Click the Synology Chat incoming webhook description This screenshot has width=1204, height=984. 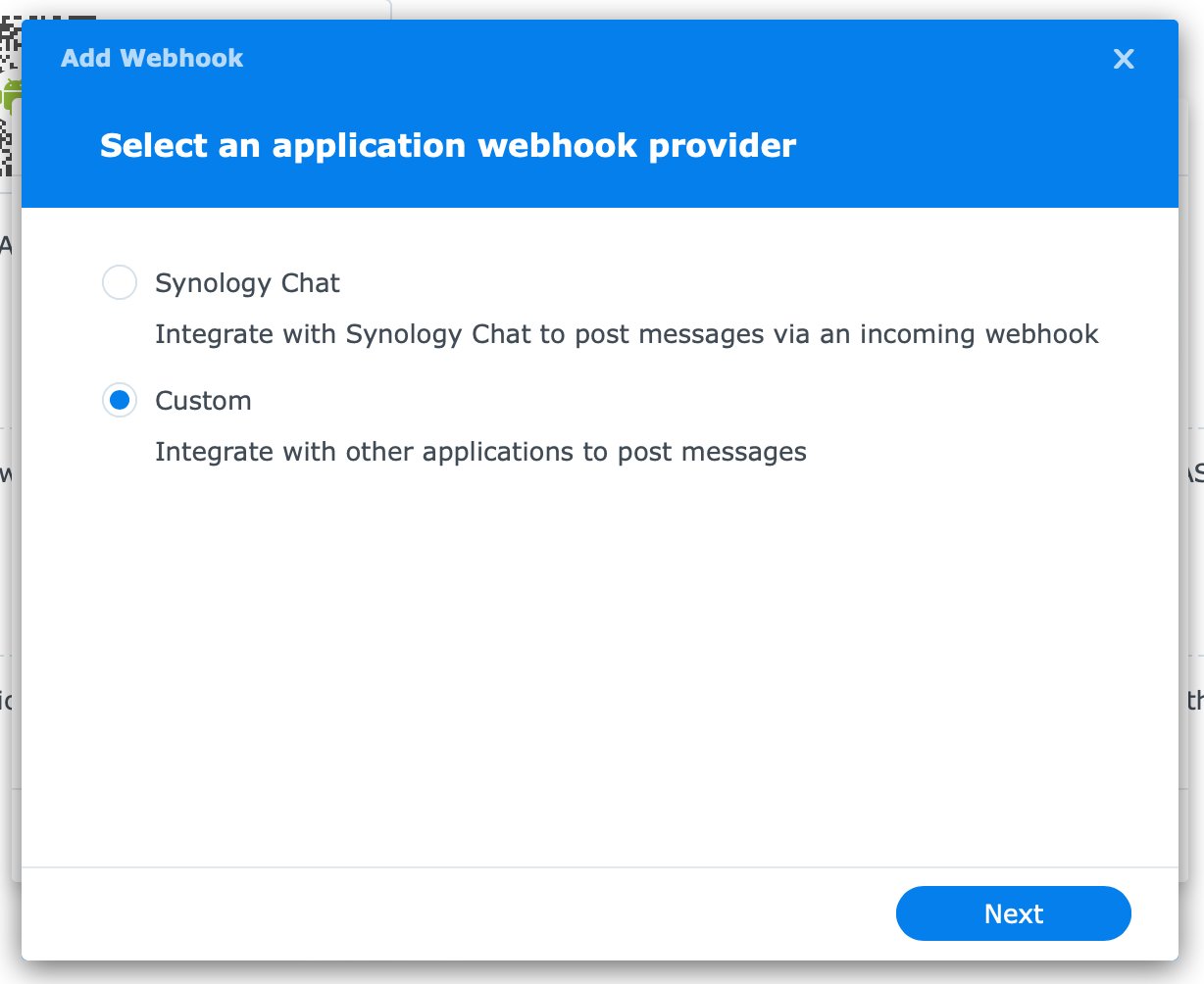coord(627,334)
